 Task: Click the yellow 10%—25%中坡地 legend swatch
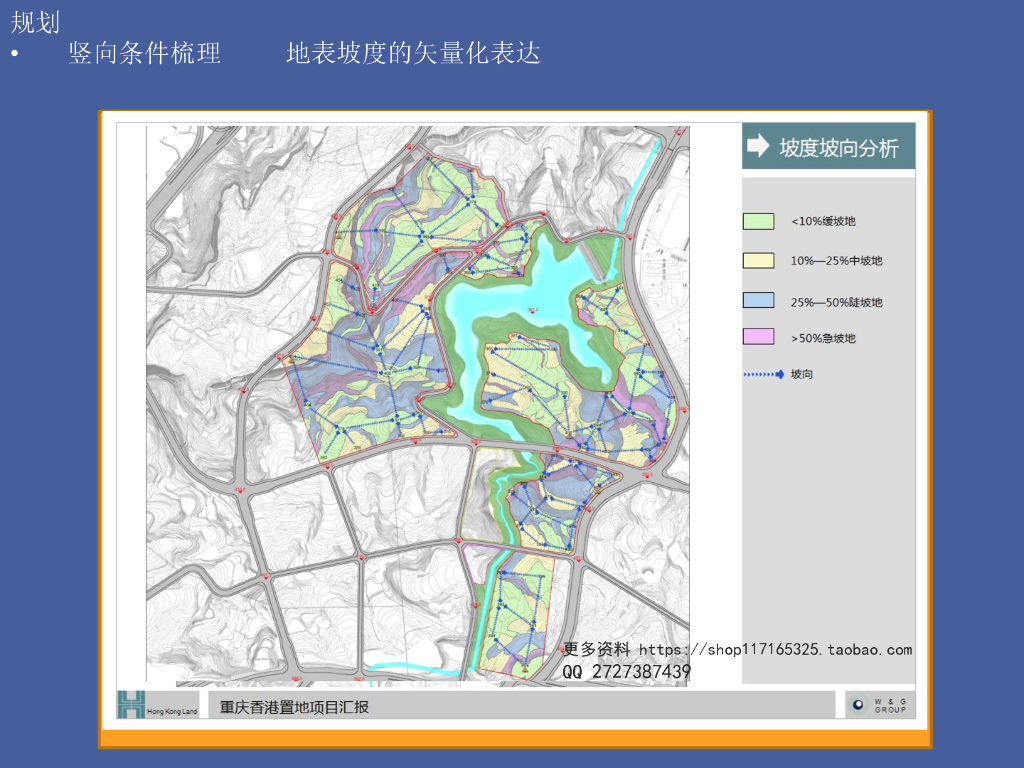point(758,260)
